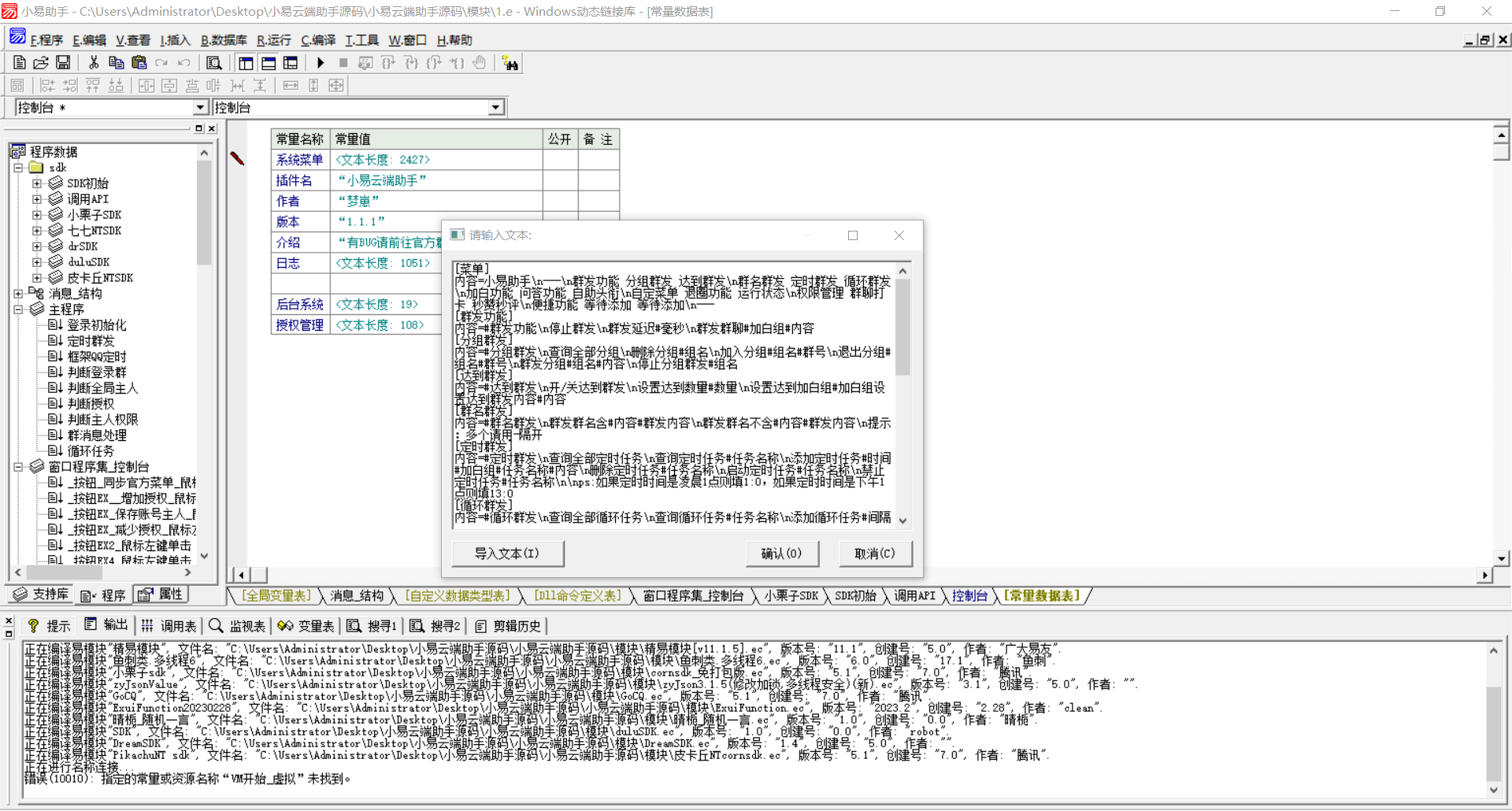Click the Paste clipboard icon

pos(139,63)
